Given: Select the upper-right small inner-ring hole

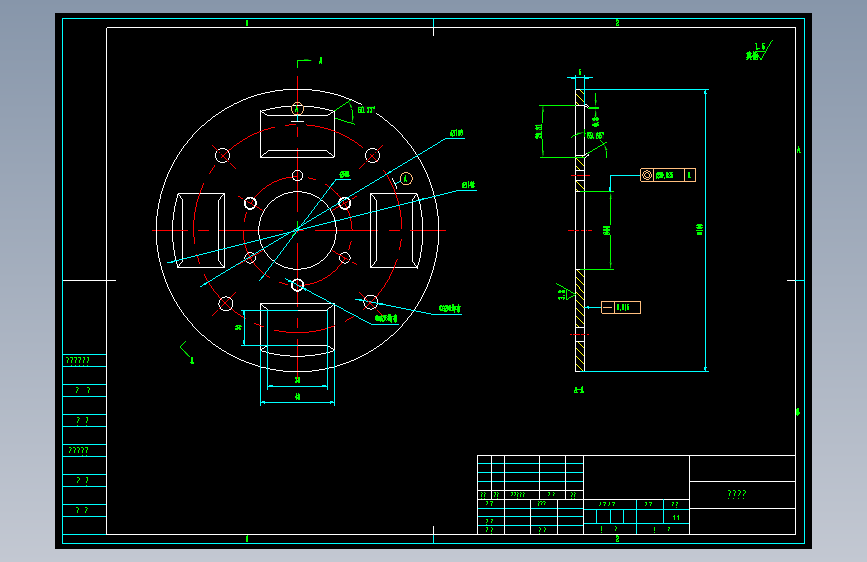Looking at the screenshot, I should coord(344,204).
